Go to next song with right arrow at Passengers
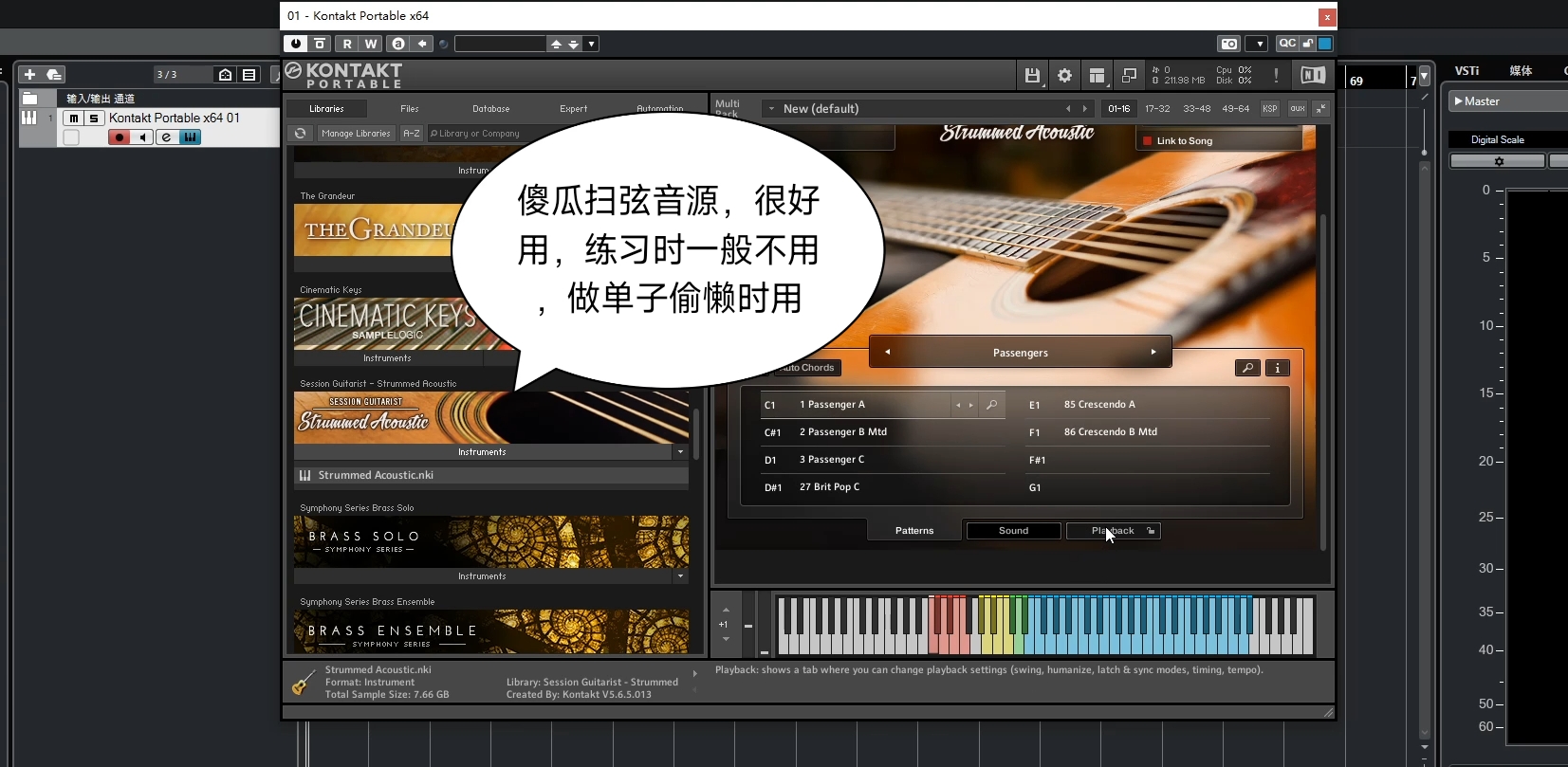 pos(1153,352)
